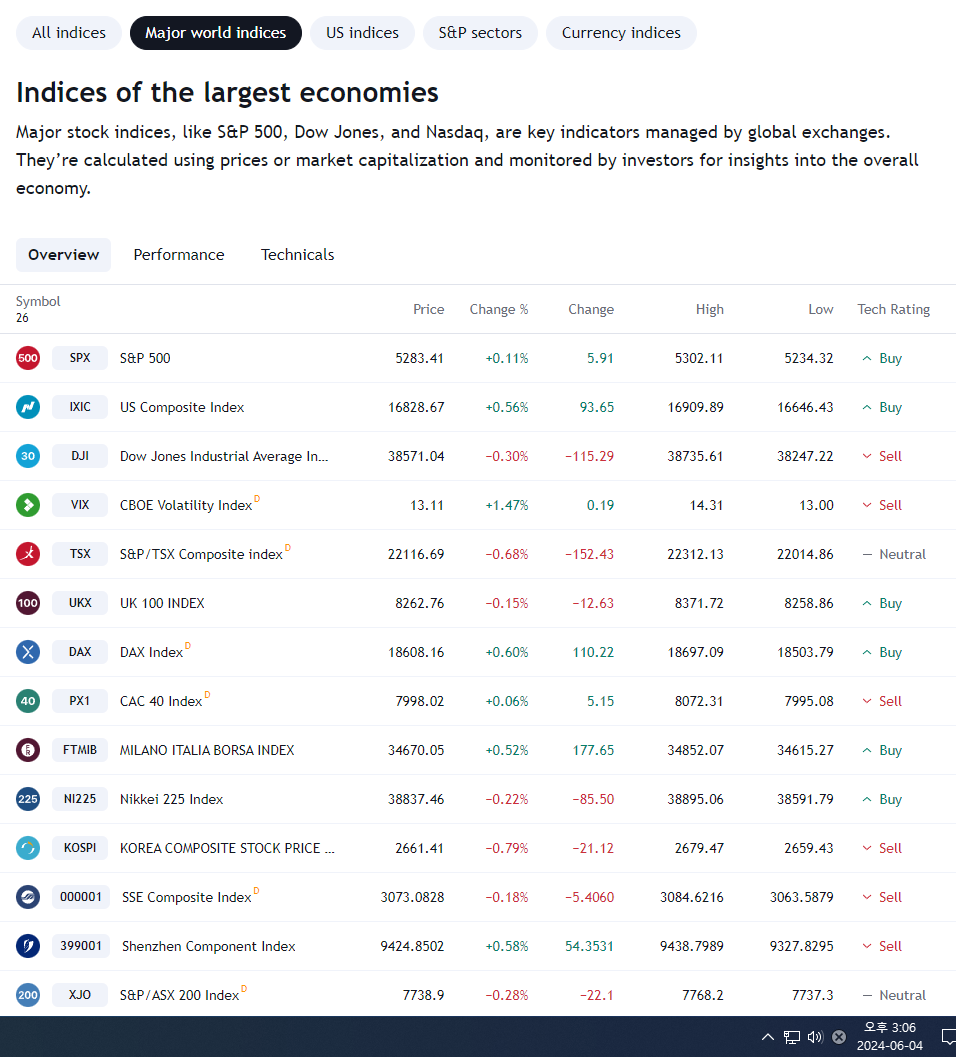
Task: Show hidden icons in system tray
Action: [768, 1037]
